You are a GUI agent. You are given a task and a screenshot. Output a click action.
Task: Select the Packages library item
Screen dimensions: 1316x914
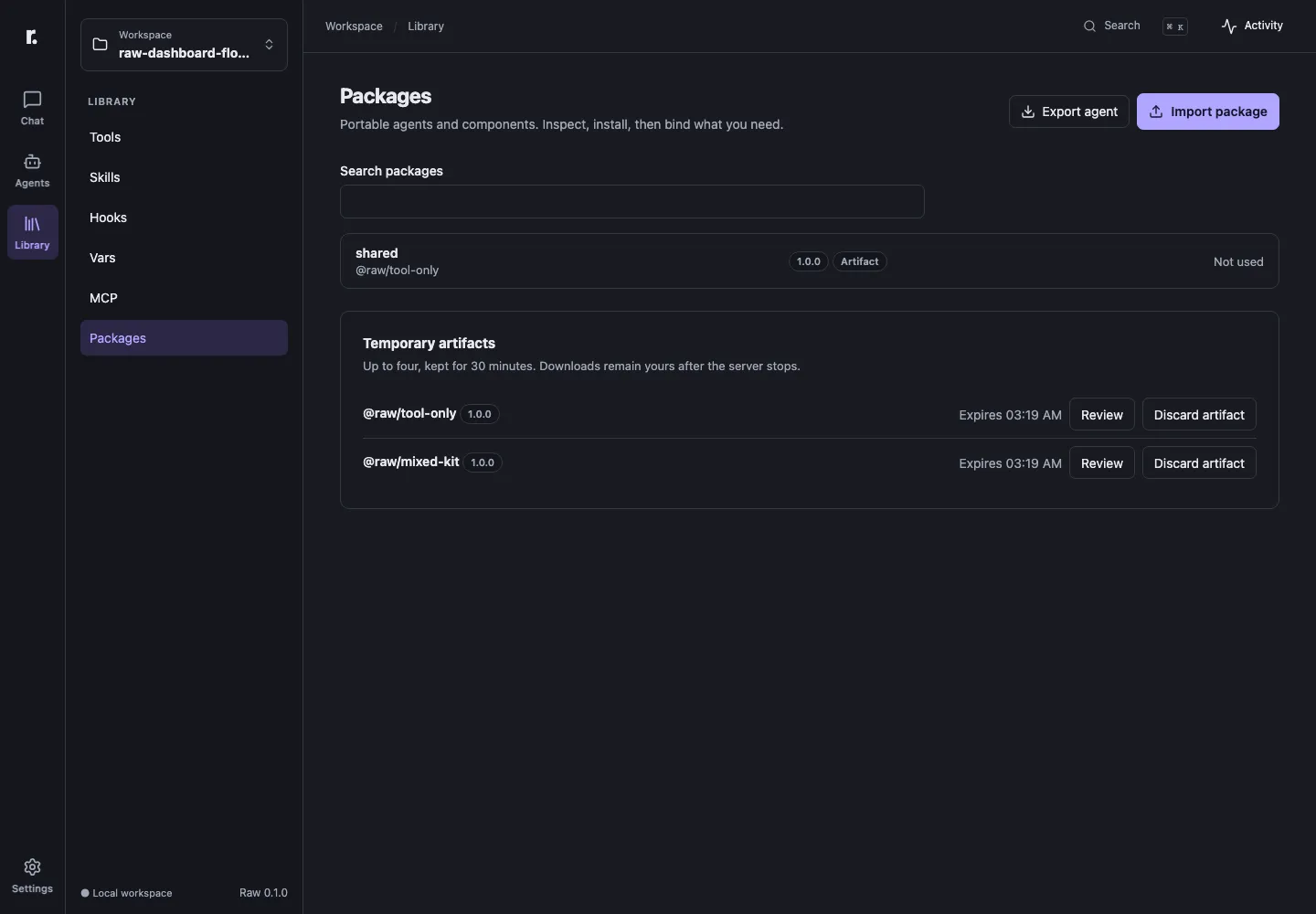click(x=184, y=338)
